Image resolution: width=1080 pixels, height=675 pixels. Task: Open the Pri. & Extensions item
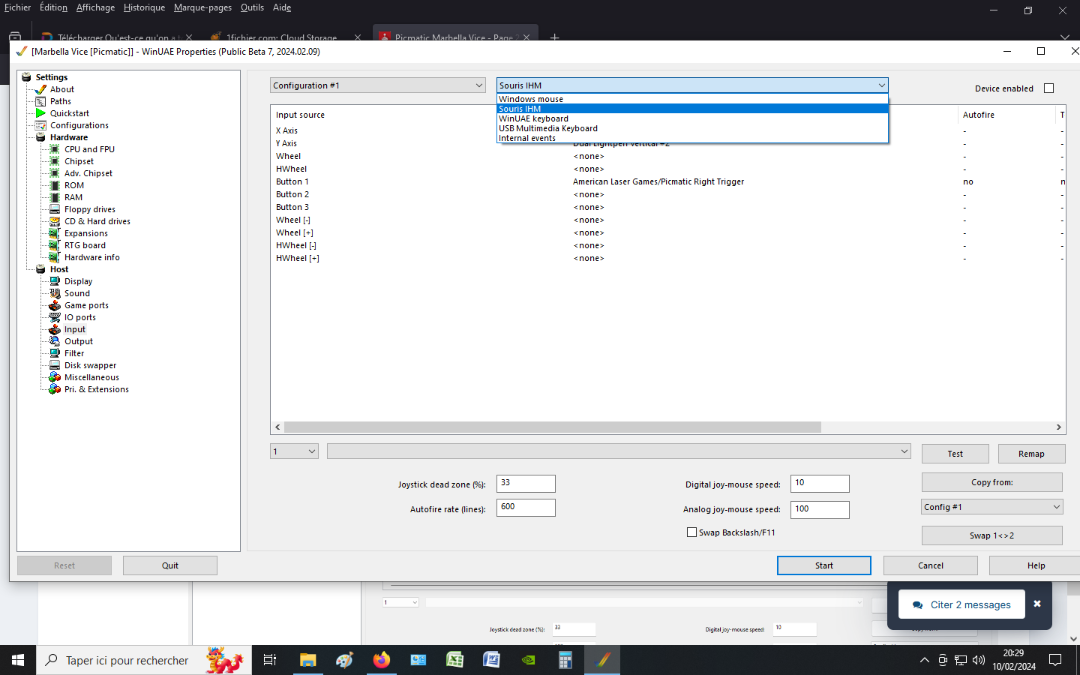click(95, 389)
